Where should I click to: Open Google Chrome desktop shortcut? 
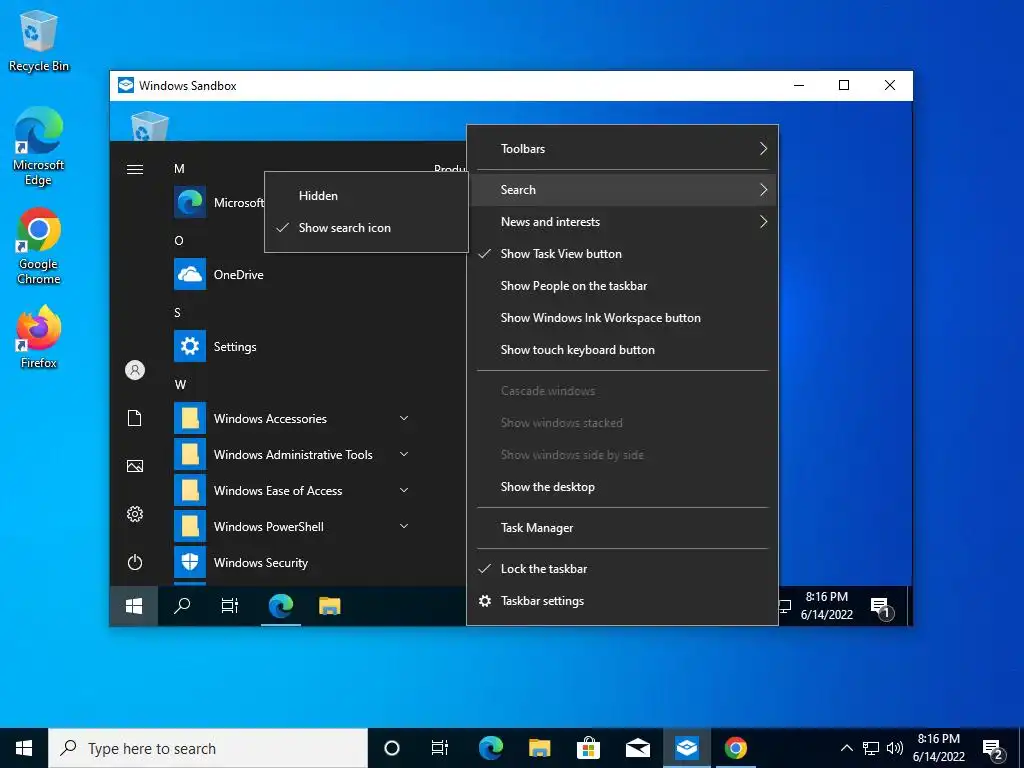39,246
